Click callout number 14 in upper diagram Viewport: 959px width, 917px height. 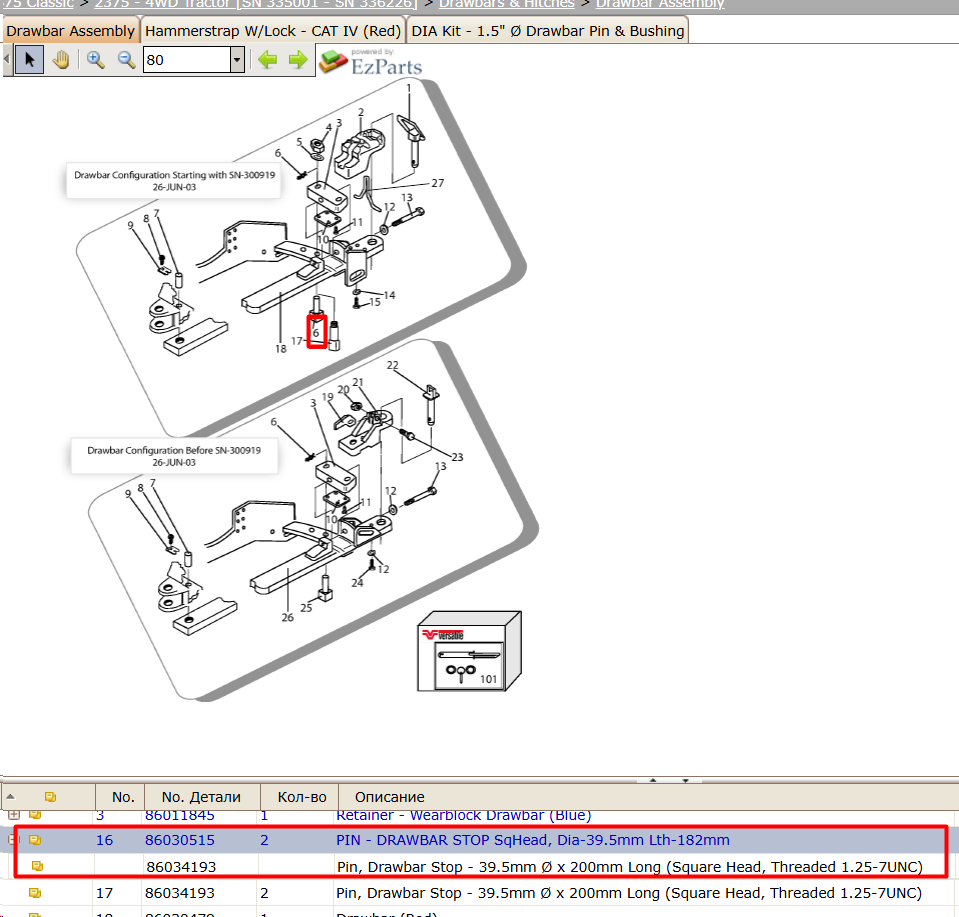click(x=389, y=295)
